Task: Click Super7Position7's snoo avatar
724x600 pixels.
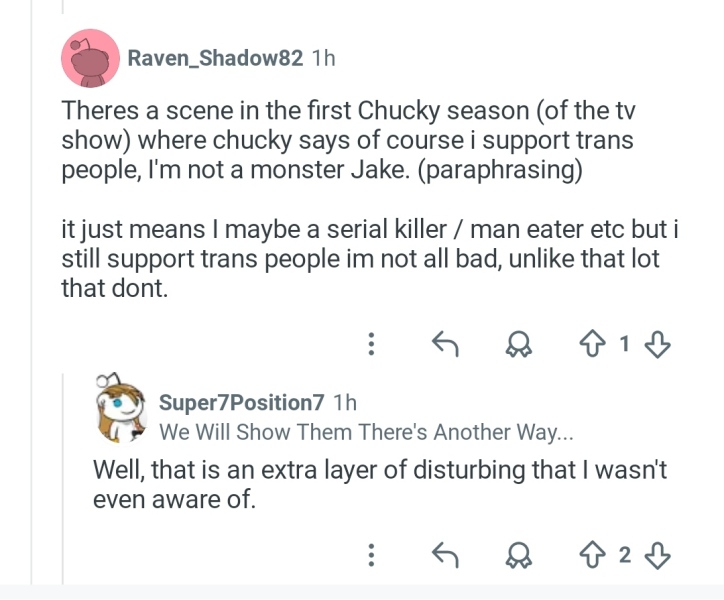Action: pos(121,408)
